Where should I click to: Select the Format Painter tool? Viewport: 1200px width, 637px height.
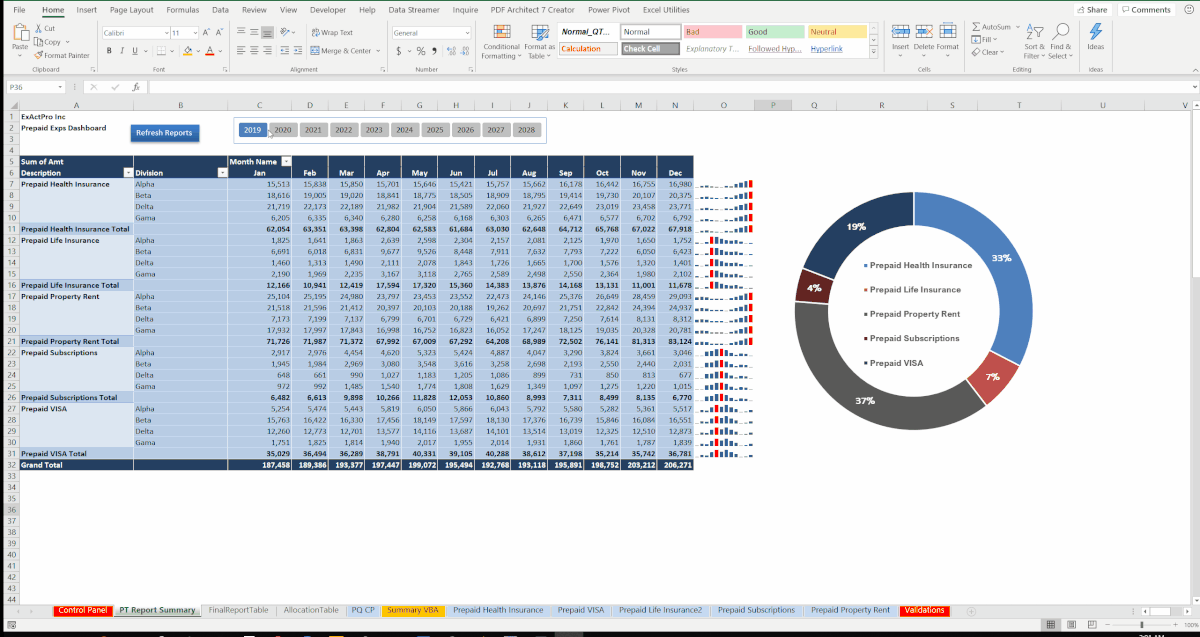click(48, 55)
